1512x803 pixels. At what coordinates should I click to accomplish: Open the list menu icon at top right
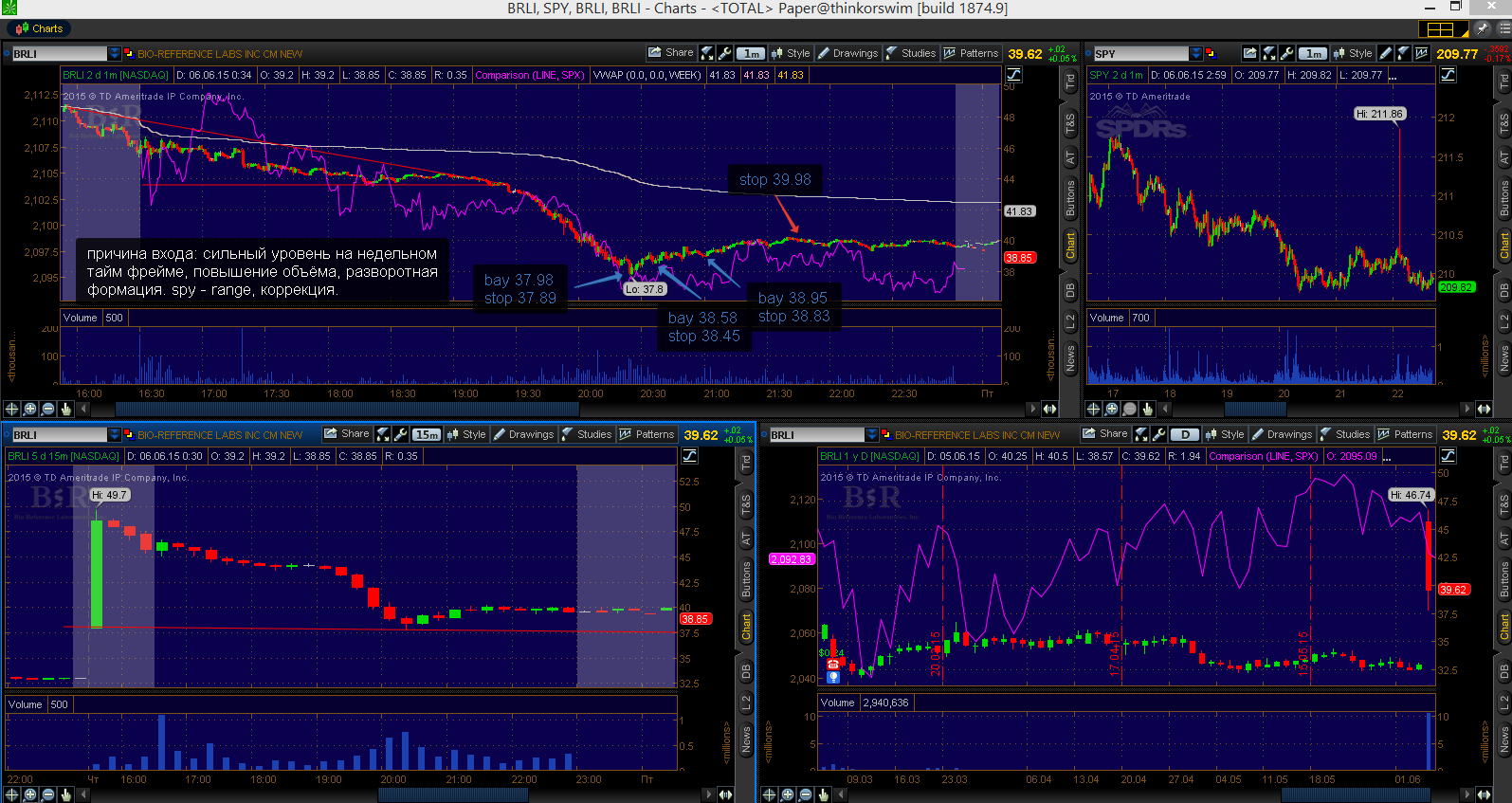[1504, 28]
